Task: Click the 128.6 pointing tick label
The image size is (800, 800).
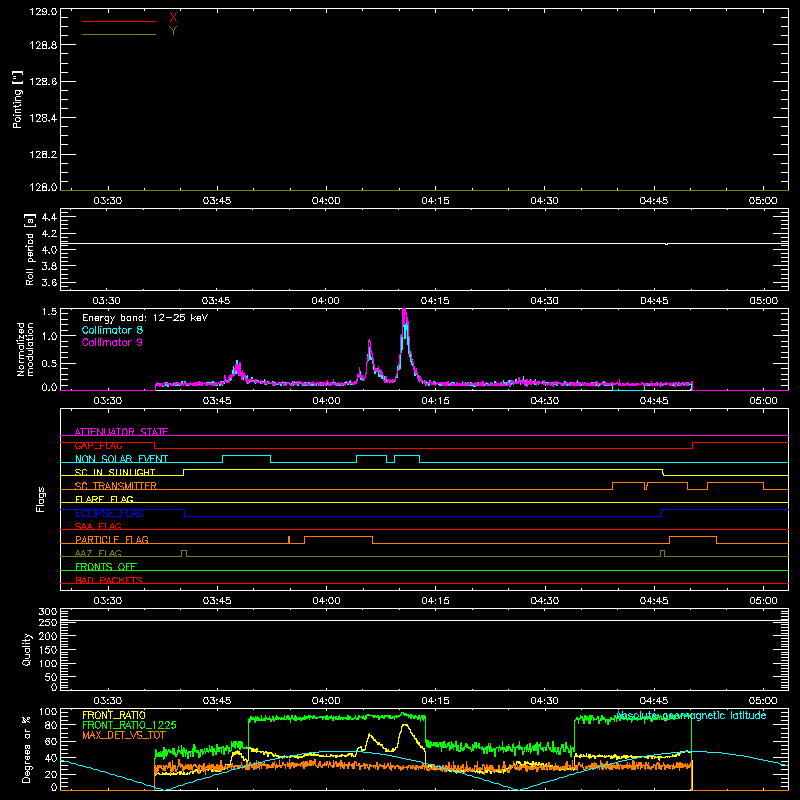Action: (x=43, y=82)
